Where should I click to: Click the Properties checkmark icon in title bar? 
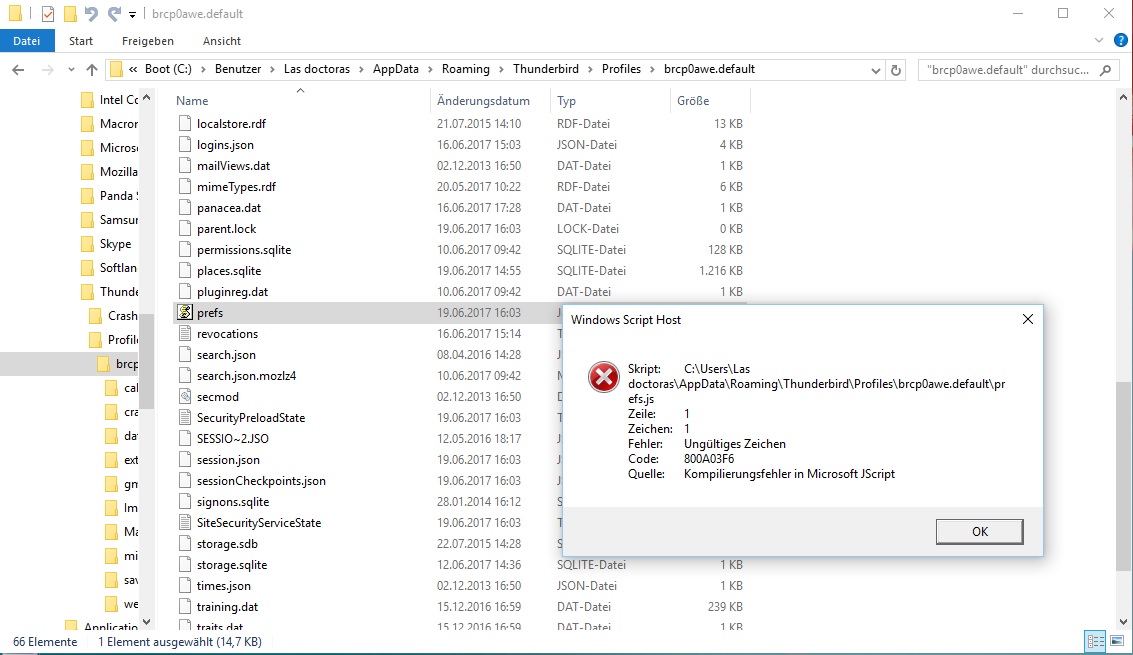(x=47, y=14)
